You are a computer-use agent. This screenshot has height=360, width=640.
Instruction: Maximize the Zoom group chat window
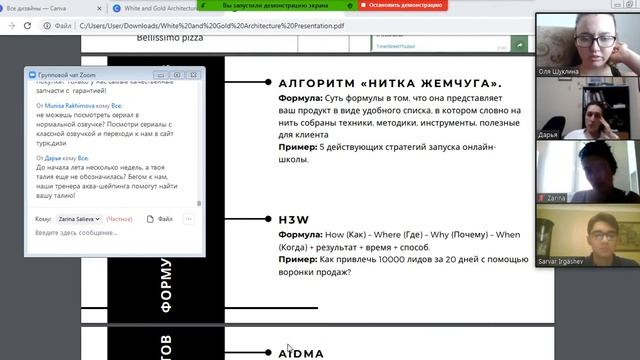(177, 75)
